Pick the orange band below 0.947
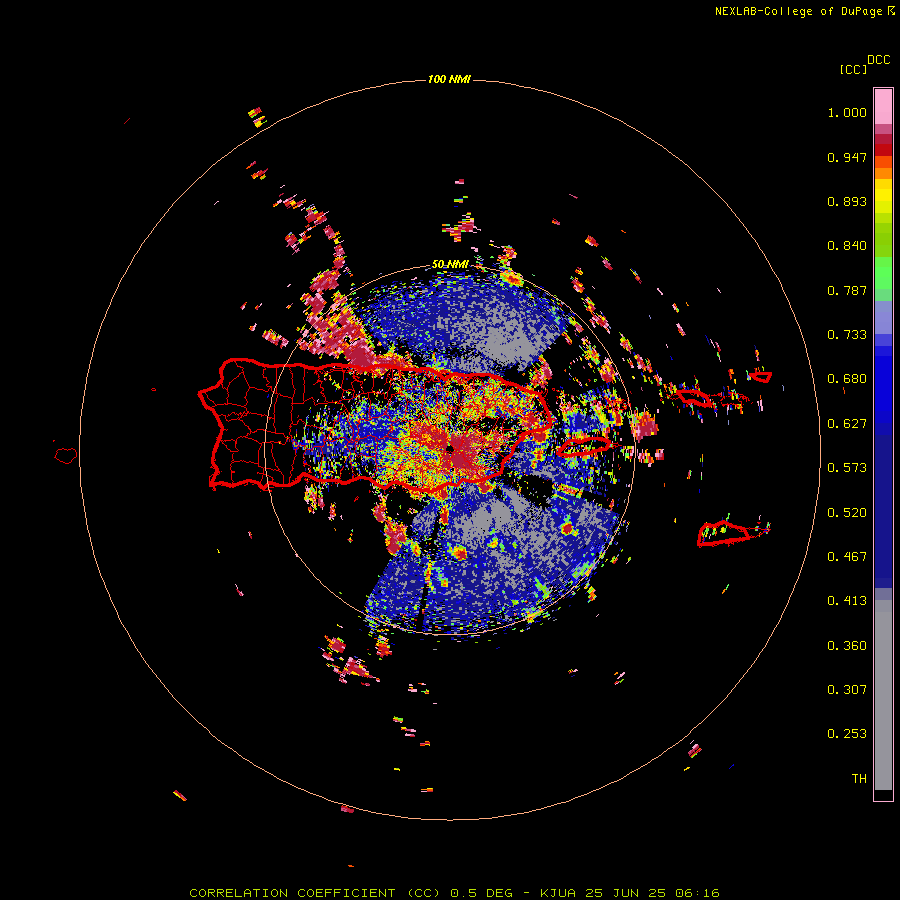Screen dimensions: 900x900 tap(883, 162)
